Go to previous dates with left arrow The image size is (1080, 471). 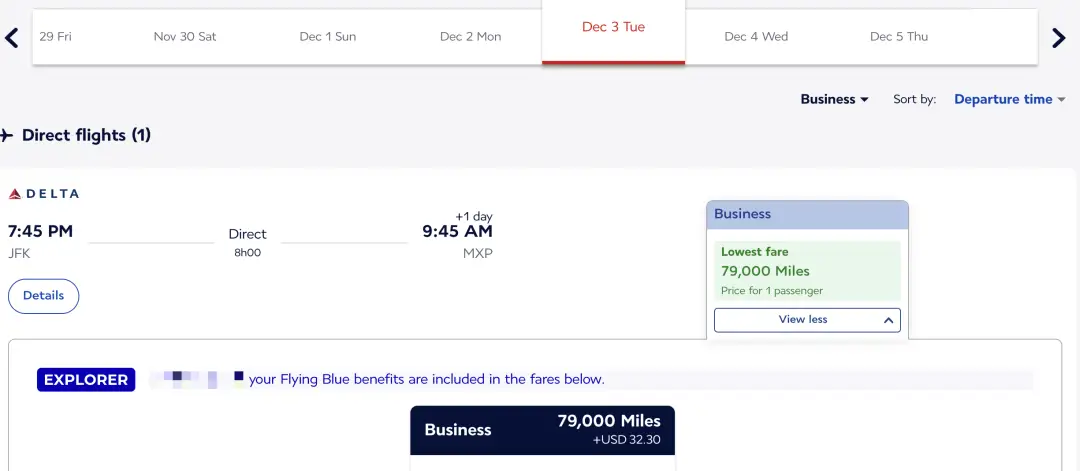(12, 38)
